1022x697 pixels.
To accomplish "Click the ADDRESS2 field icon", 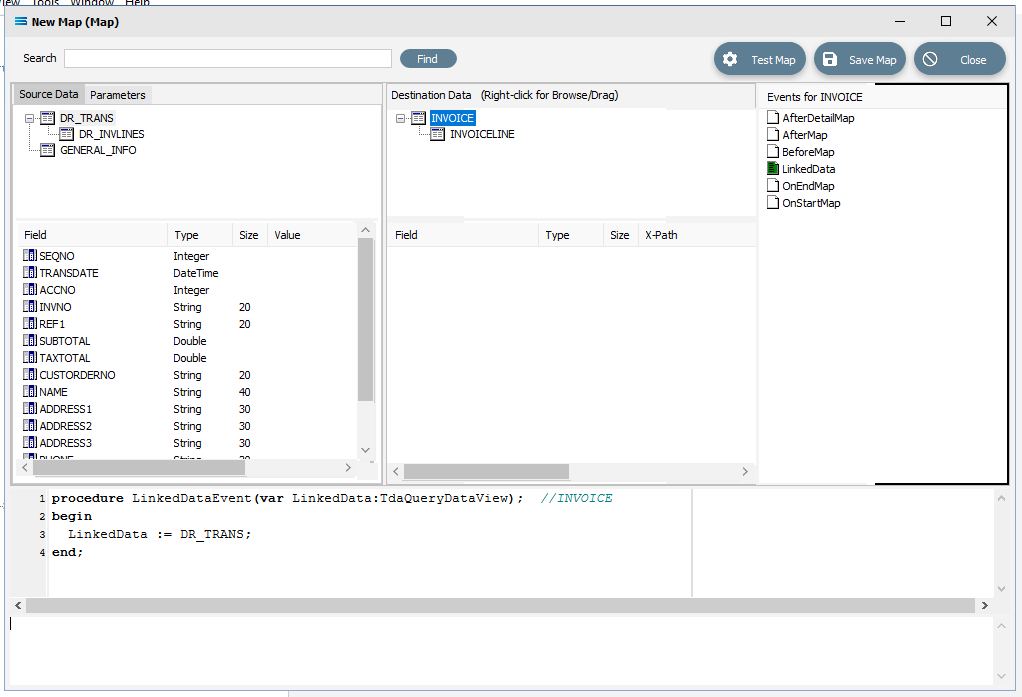I will click(x=30, y=425).
